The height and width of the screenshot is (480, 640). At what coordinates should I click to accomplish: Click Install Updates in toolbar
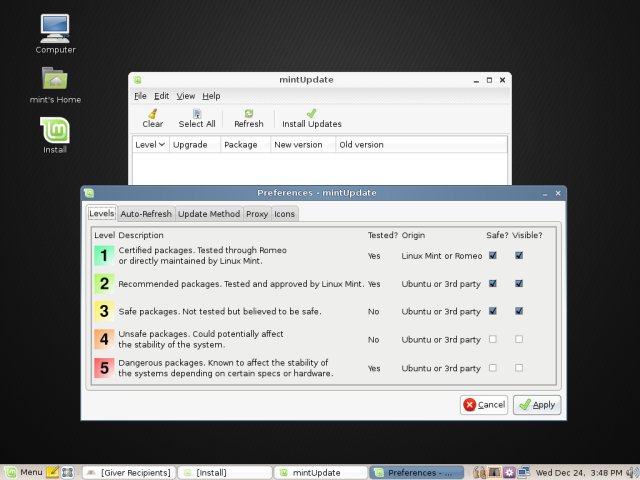(x=311, y=118)
